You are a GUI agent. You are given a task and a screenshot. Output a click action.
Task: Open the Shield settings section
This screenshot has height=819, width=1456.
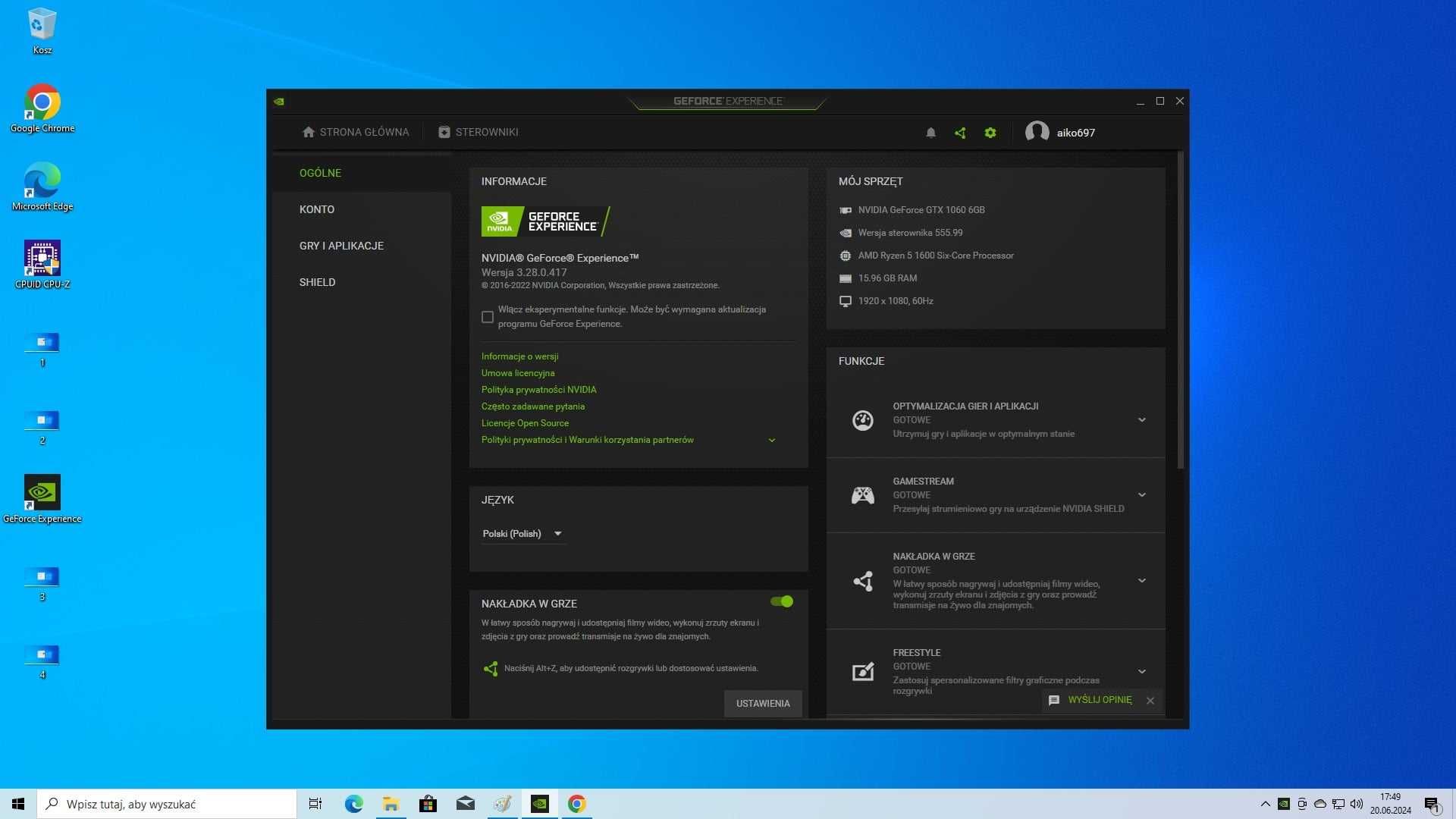click(x=362, y=282)
